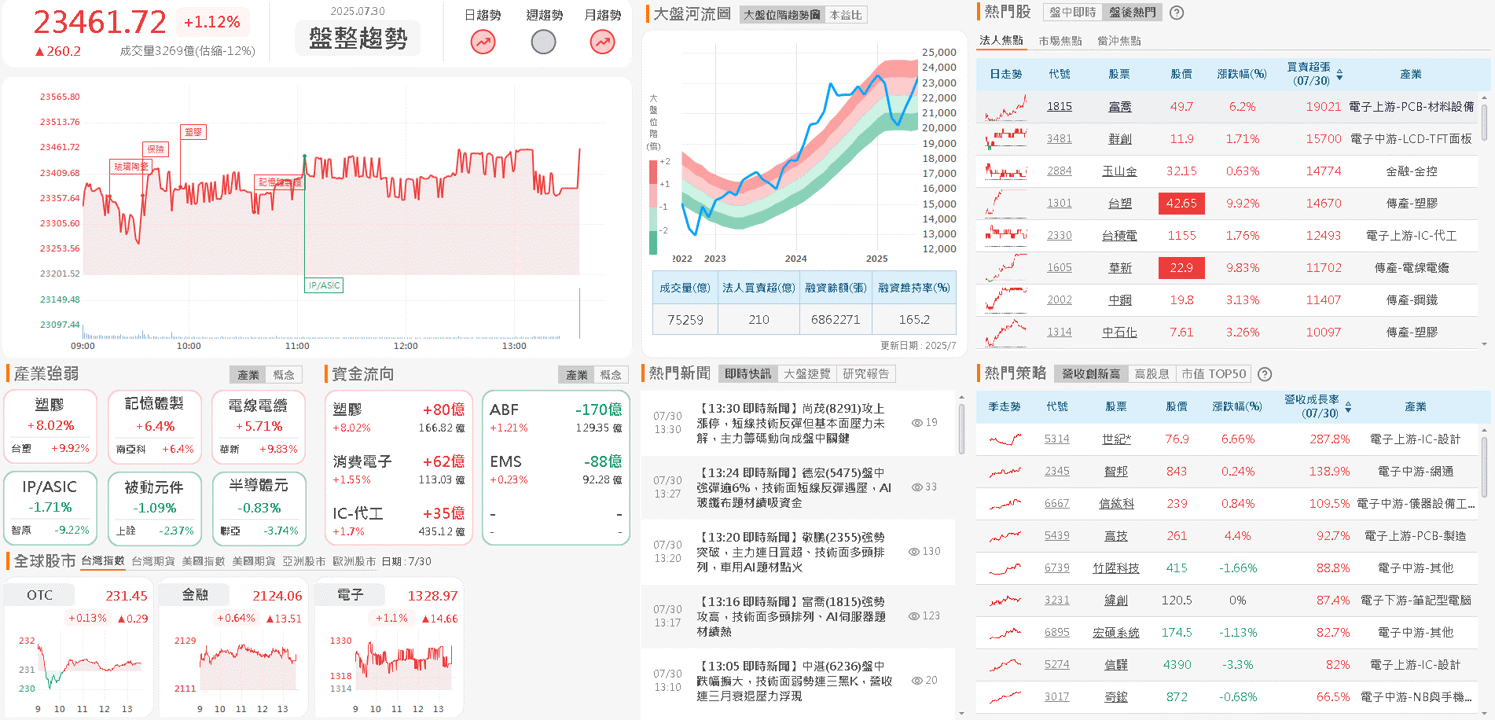Click the IP/ASIC marker on intraday chart
The image size is (1495, 720).
click(x=324, y=285)
